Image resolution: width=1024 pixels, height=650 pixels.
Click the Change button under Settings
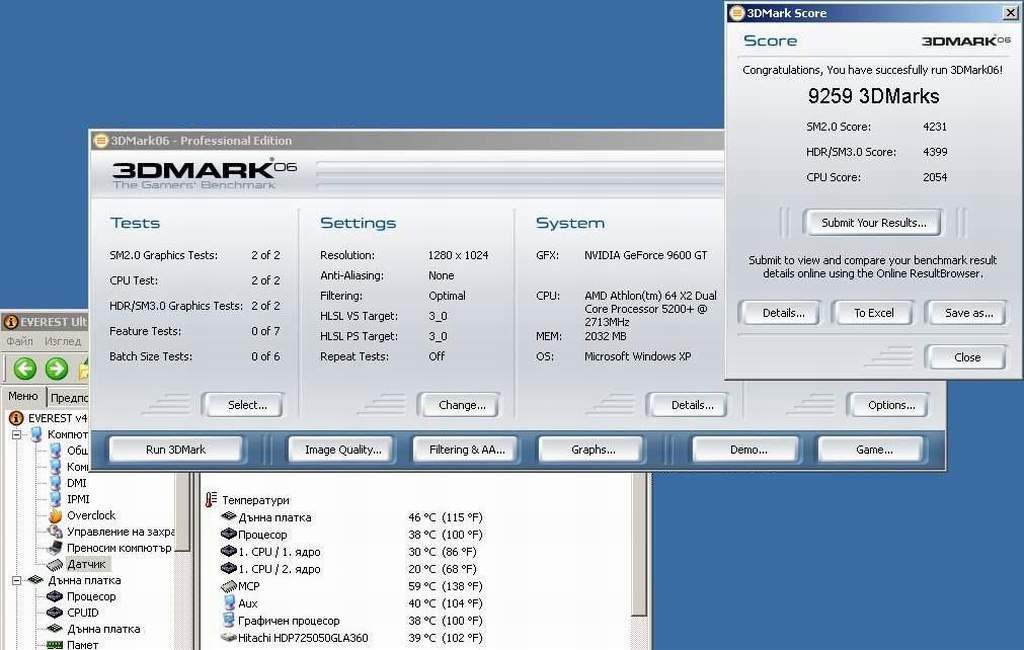[462, 405]
